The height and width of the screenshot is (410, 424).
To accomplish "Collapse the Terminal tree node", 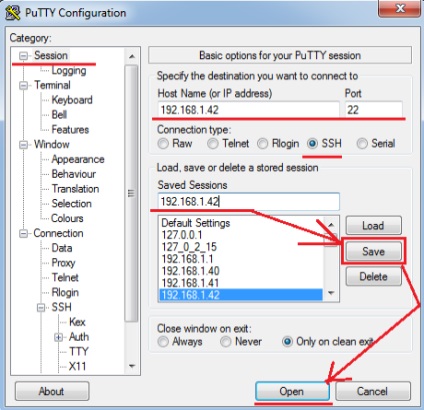I will tap(23, 85).
